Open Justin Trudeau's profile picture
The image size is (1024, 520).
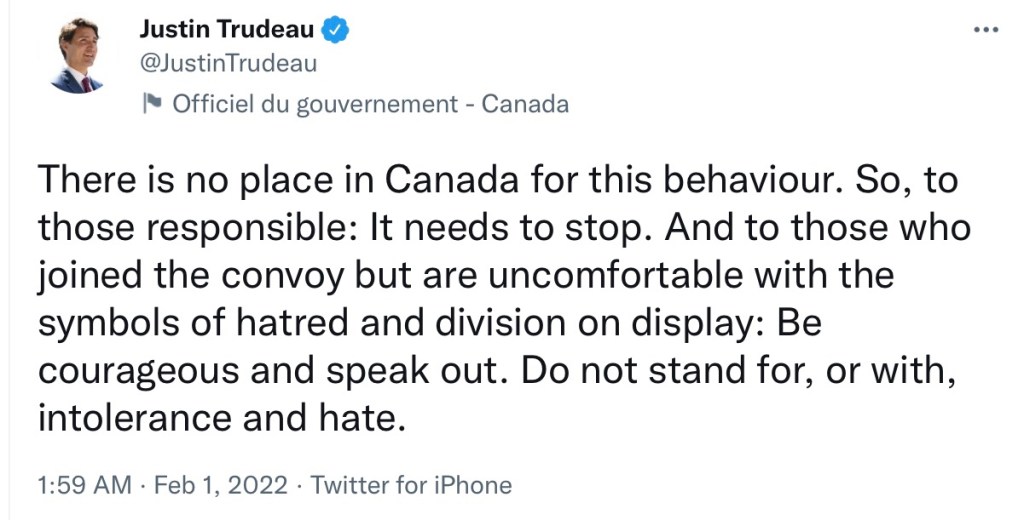pyautogui.click(x=76, y=56)
